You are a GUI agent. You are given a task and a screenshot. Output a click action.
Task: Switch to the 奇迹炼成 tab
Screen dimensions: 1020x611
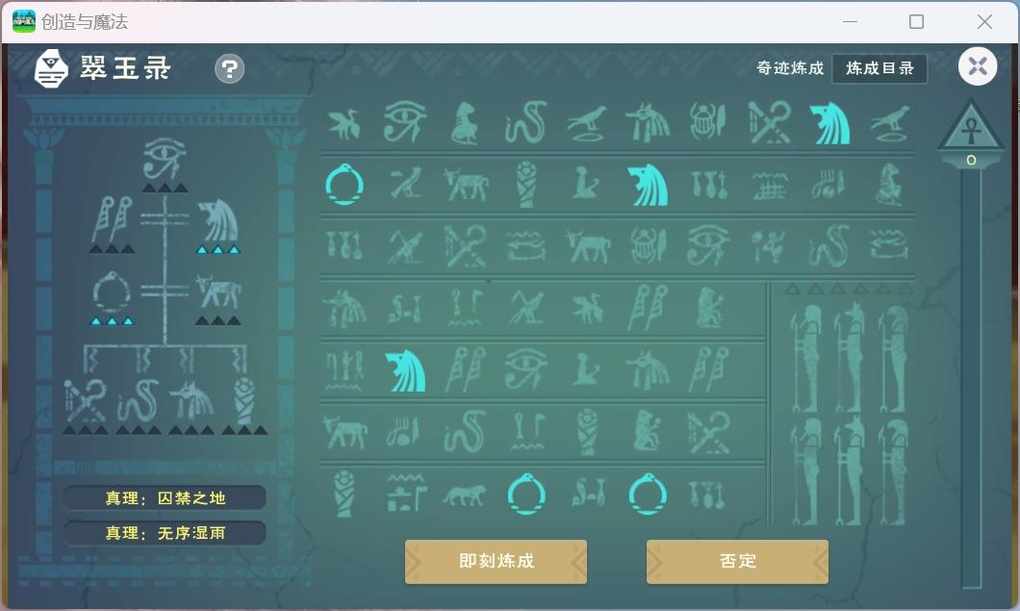pos(790,68)
